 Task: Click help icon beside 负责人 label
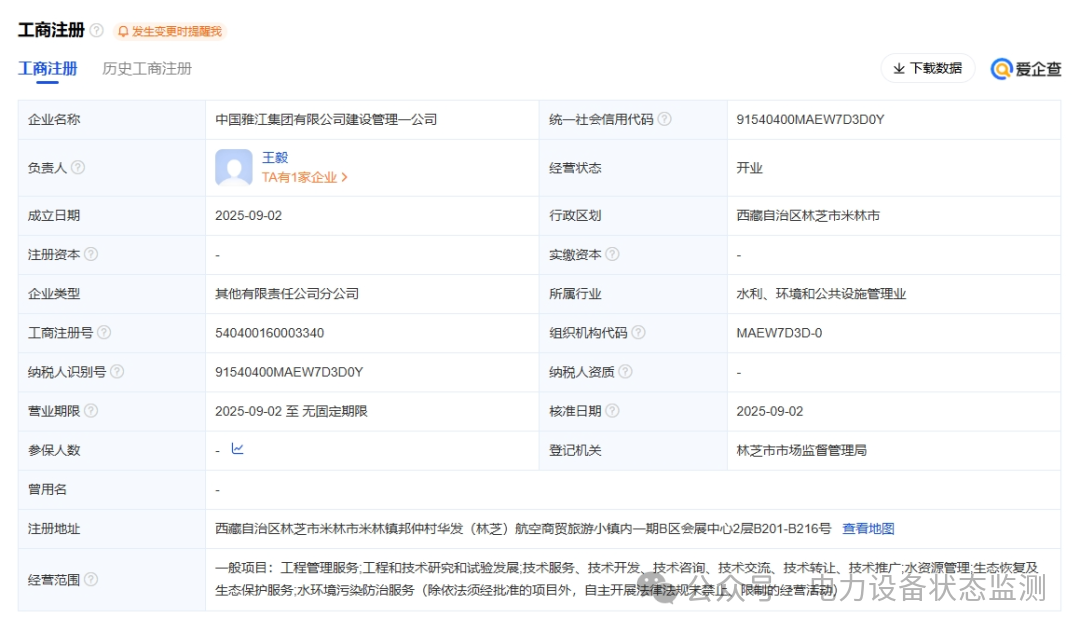click(x=78, y=168)
